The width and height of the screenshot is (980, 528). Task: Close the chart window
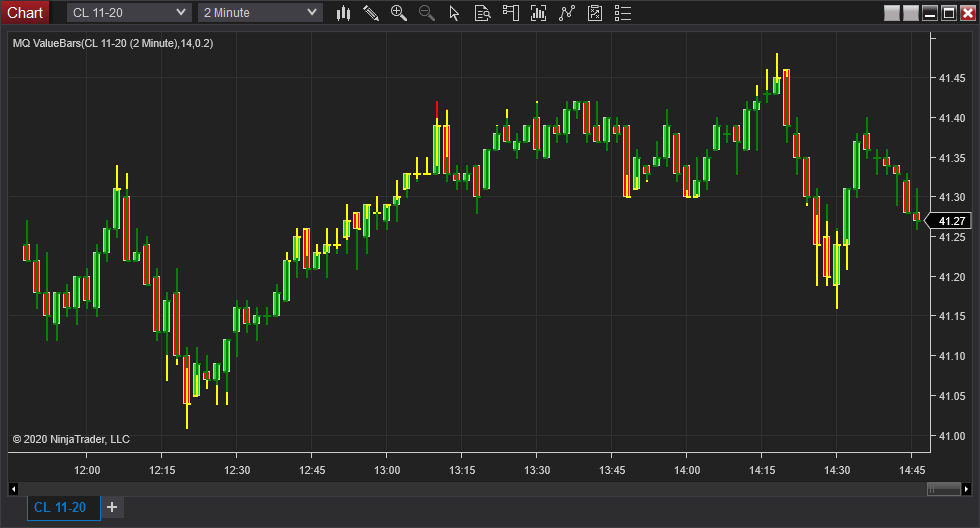coord(968,12)
